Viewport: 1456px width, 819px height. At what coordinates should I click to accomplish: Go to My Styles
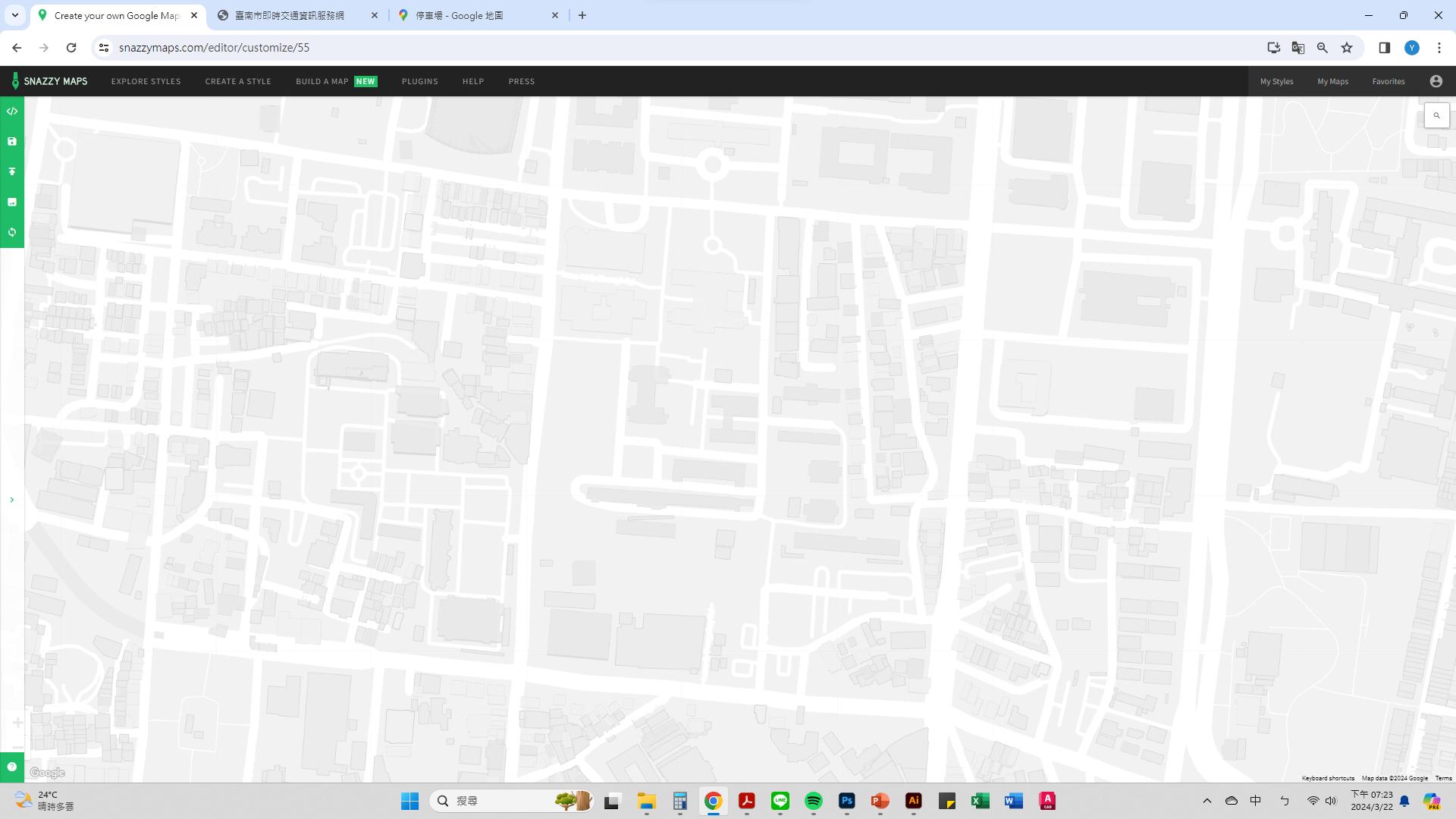click(1276, 81)
